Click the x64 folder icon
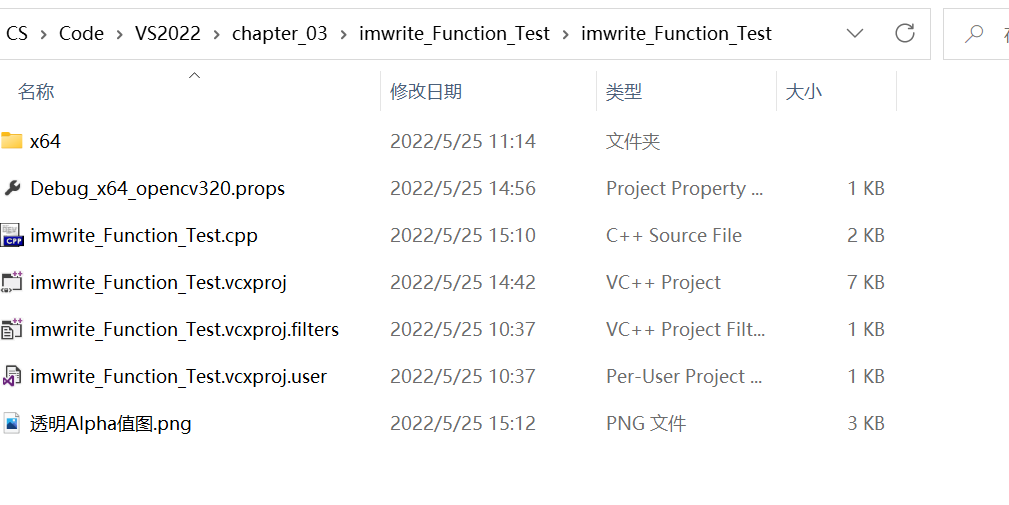The image size is (1009, 505). [x=12, y=141]
